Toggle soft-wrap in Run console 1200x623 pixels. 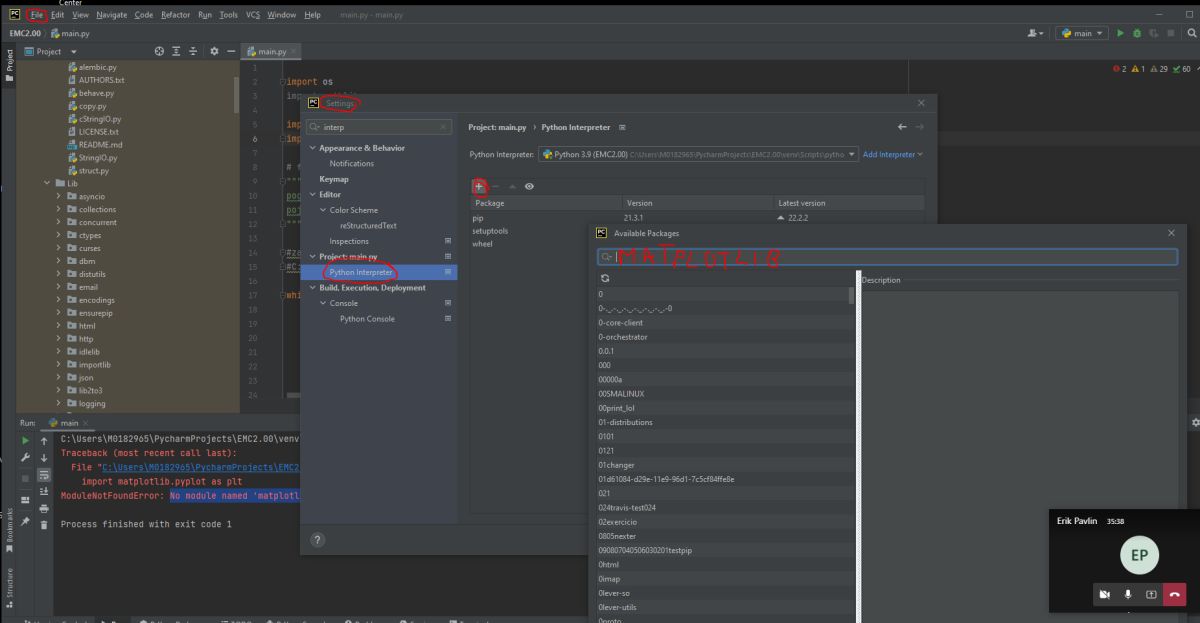tap(44, 475)
